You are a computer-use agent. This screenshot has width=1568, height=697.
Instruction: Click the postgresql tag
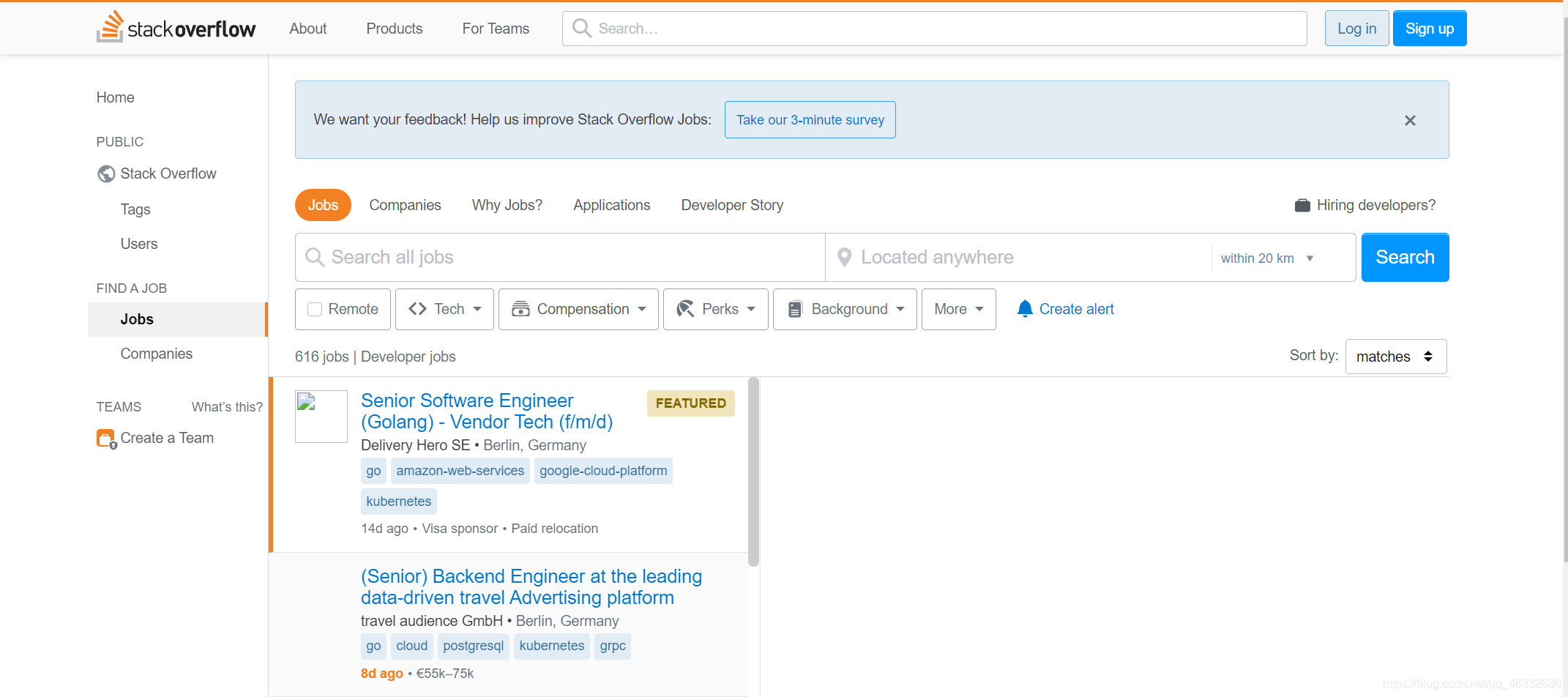[474, 646]
